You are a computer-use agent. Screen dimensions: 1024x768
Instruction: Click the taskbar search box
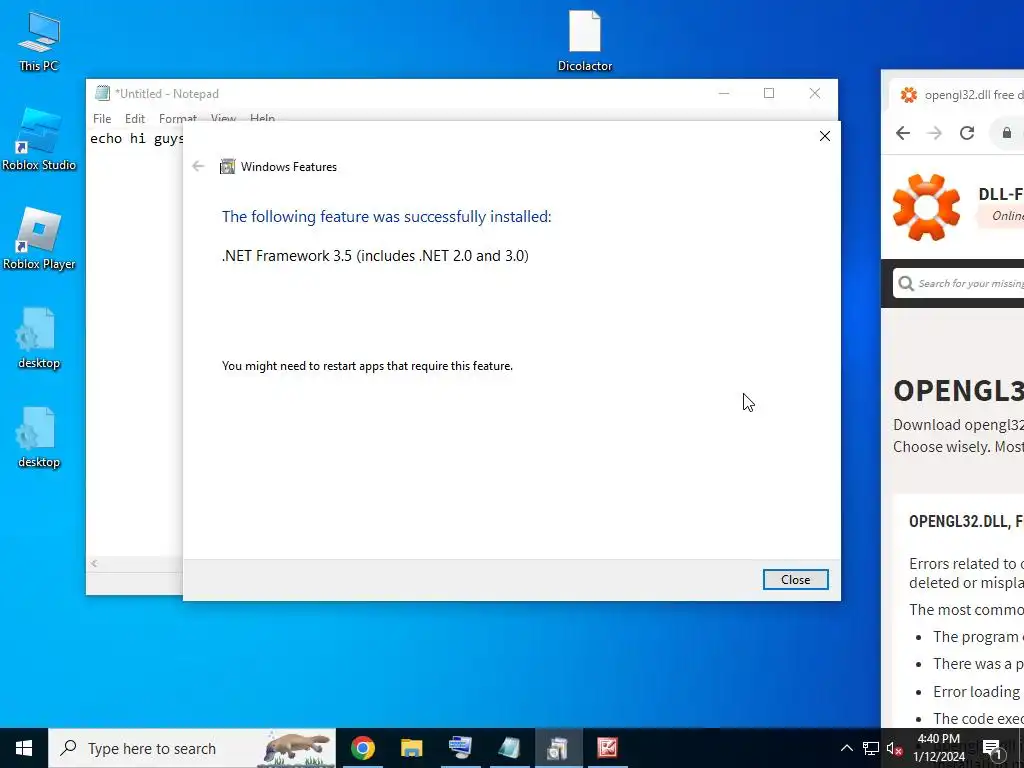click(x=192, y=748)
